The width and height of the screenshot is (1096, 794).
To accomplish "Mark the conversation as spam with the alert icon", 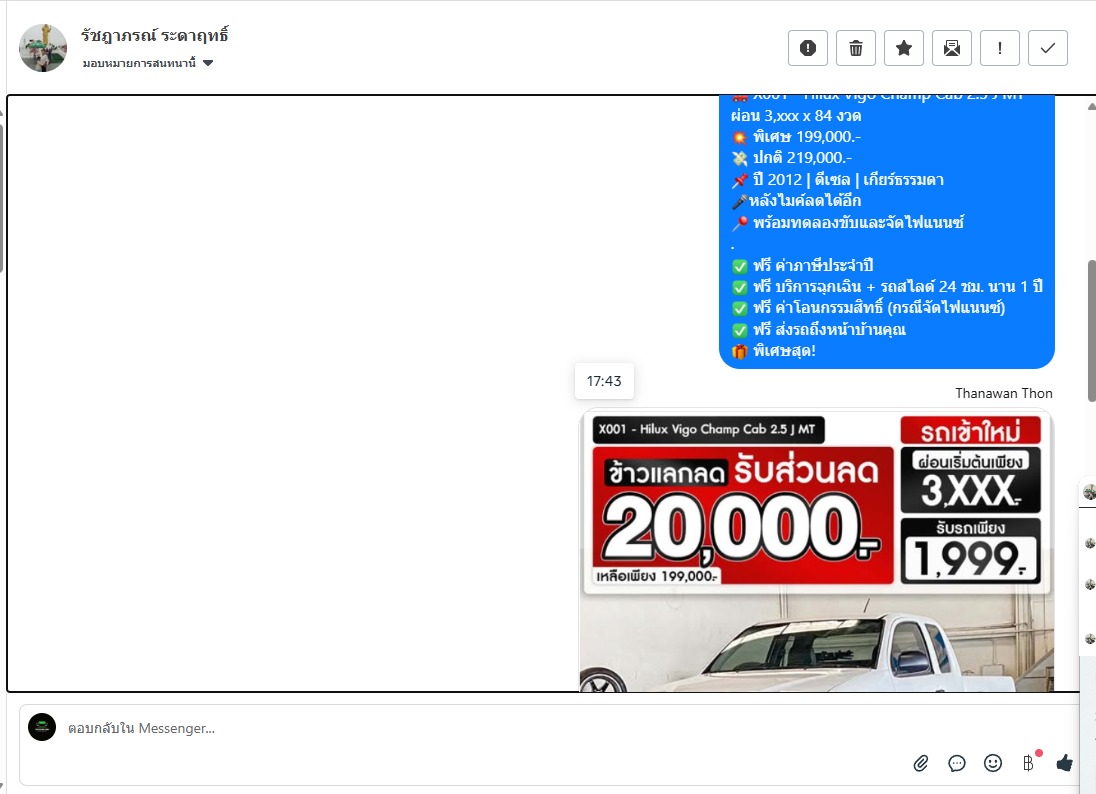I will click(807, 48).
